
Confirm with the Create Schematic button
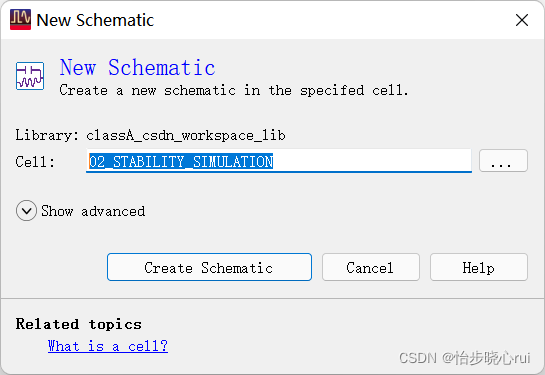(x=209, y=267)
